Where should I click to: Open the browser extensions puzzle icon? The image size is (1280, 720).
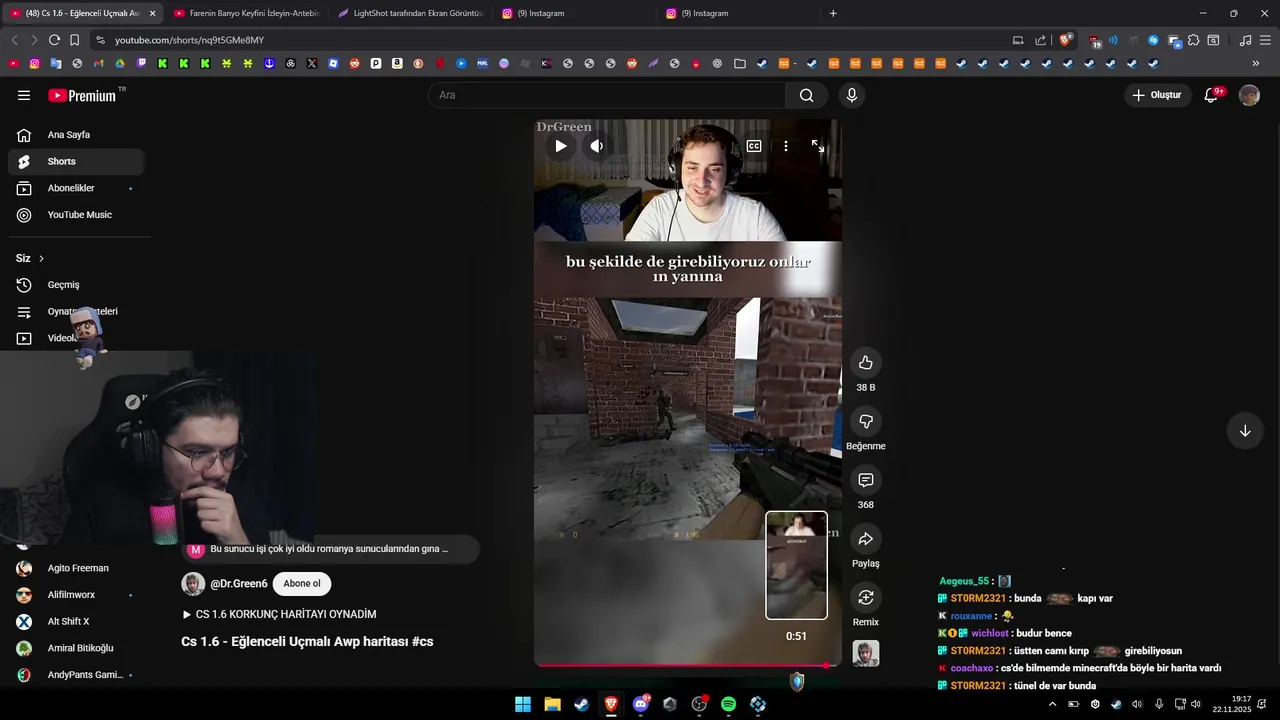tap(1193, 40)
